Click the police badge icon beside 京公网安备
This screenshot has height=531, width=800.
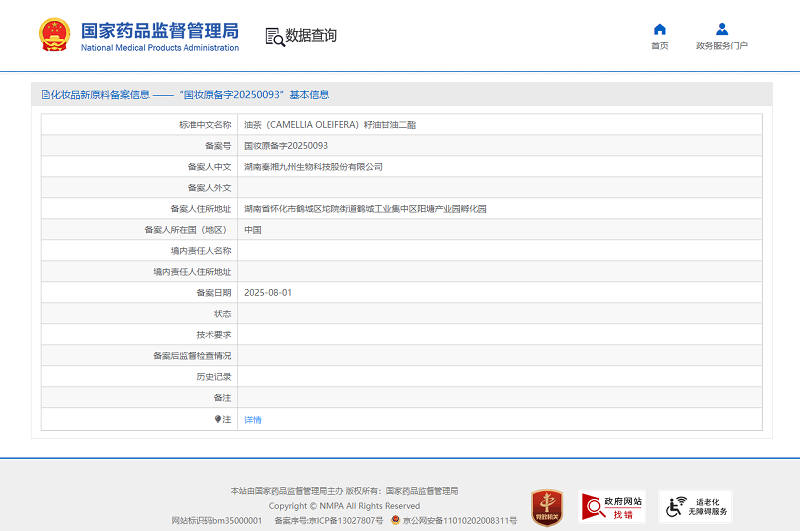coord(396,521)
